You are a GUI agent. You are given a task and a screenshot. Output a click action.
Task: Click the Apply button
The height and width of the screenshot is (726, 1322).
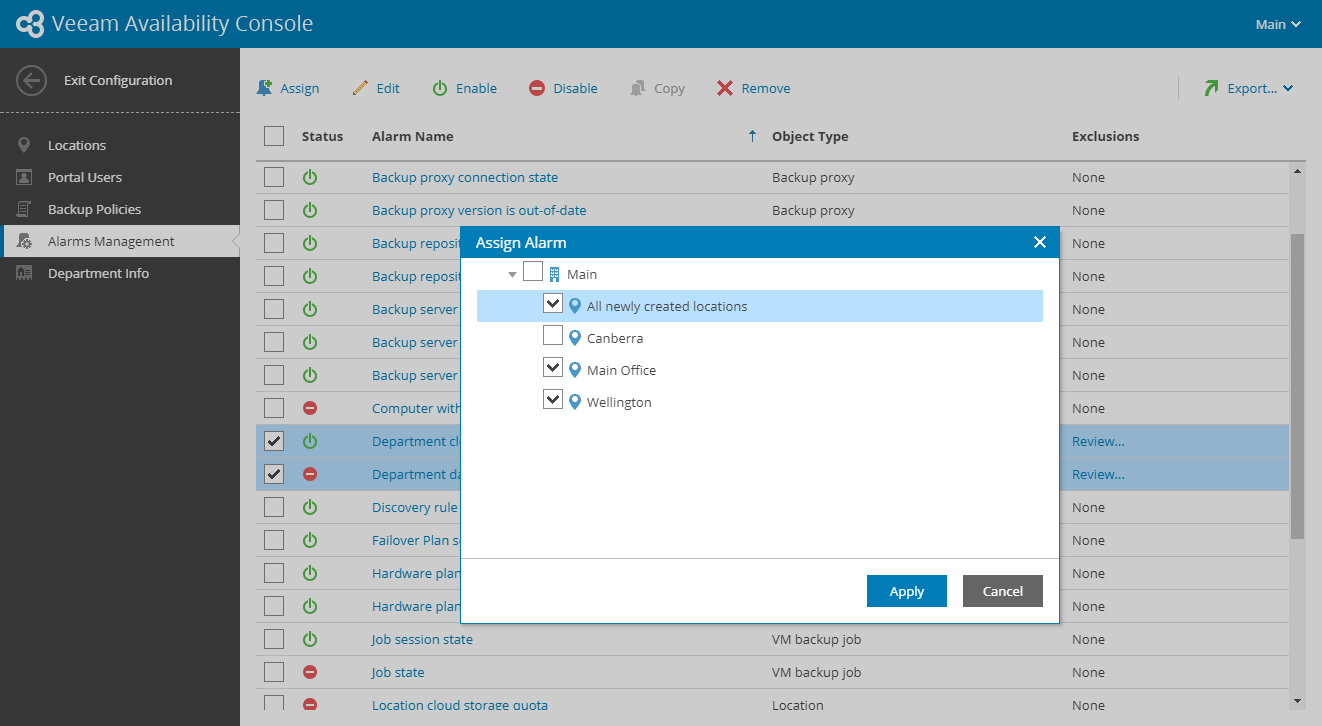(x=907, y=591)
